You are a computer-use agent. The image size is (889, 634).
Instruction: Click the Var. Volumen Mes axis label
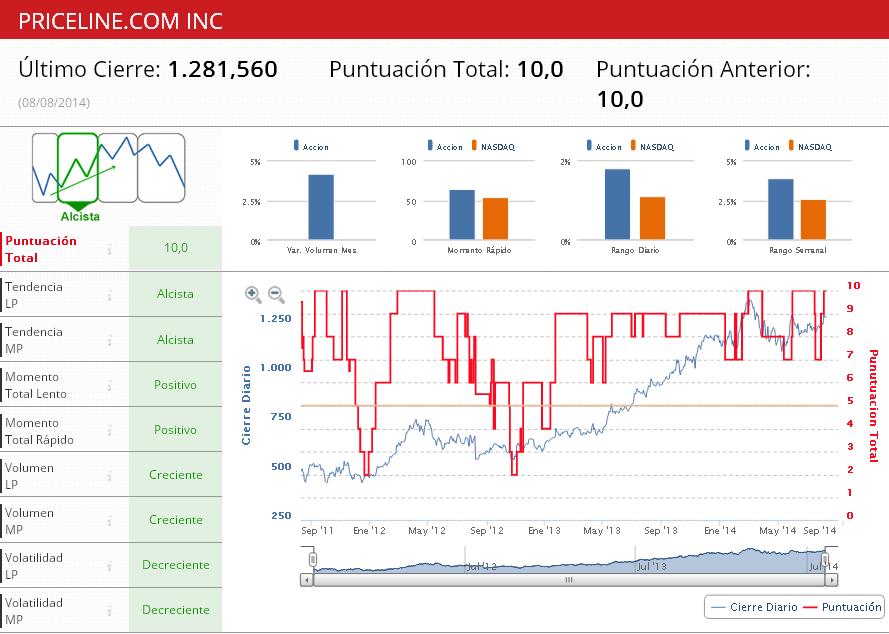(321, 250)
